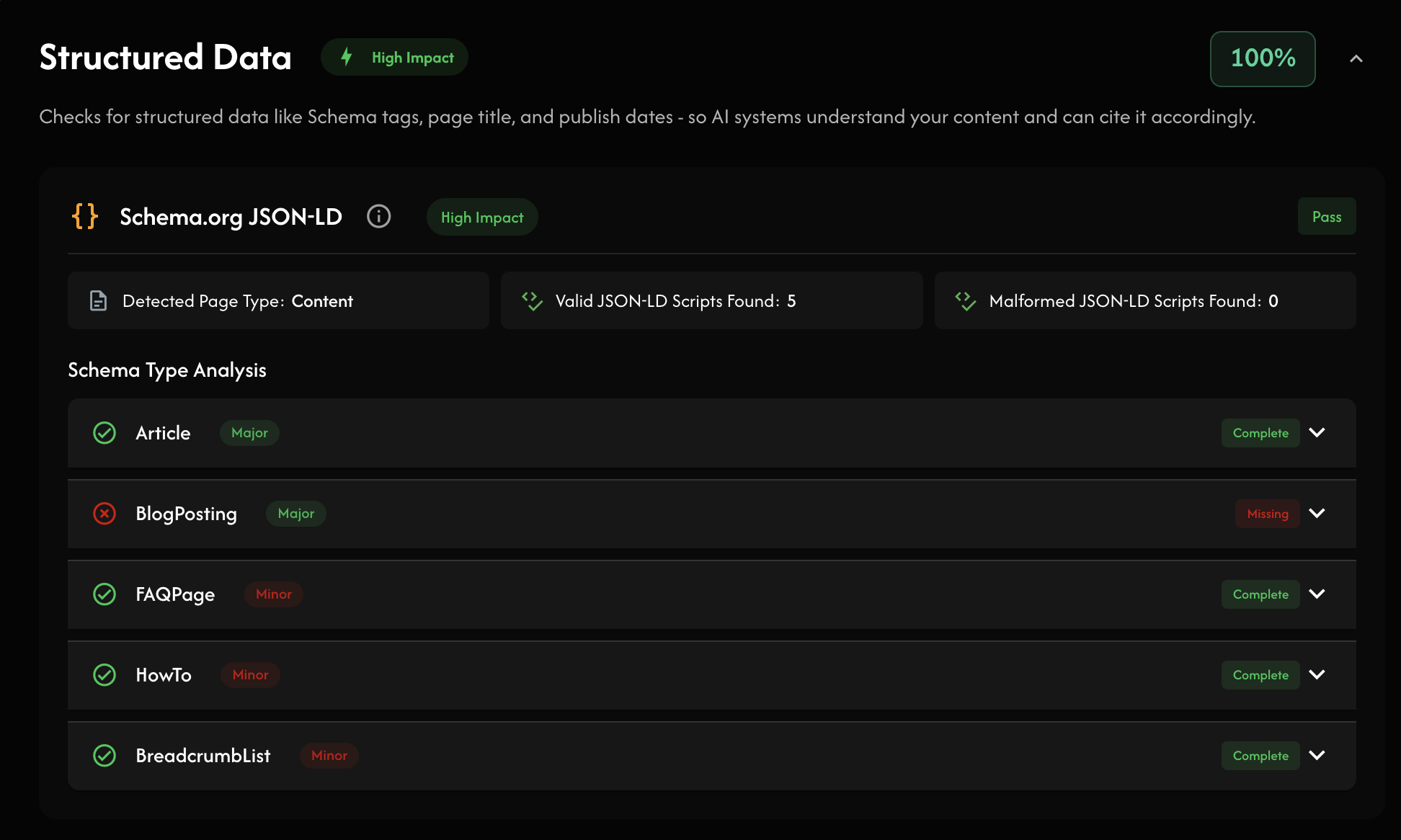Click the code-check icon by Valid JSON-LD Scripts
The height and width of the screenshot is (840, 1401).
(x=532, y=300)
